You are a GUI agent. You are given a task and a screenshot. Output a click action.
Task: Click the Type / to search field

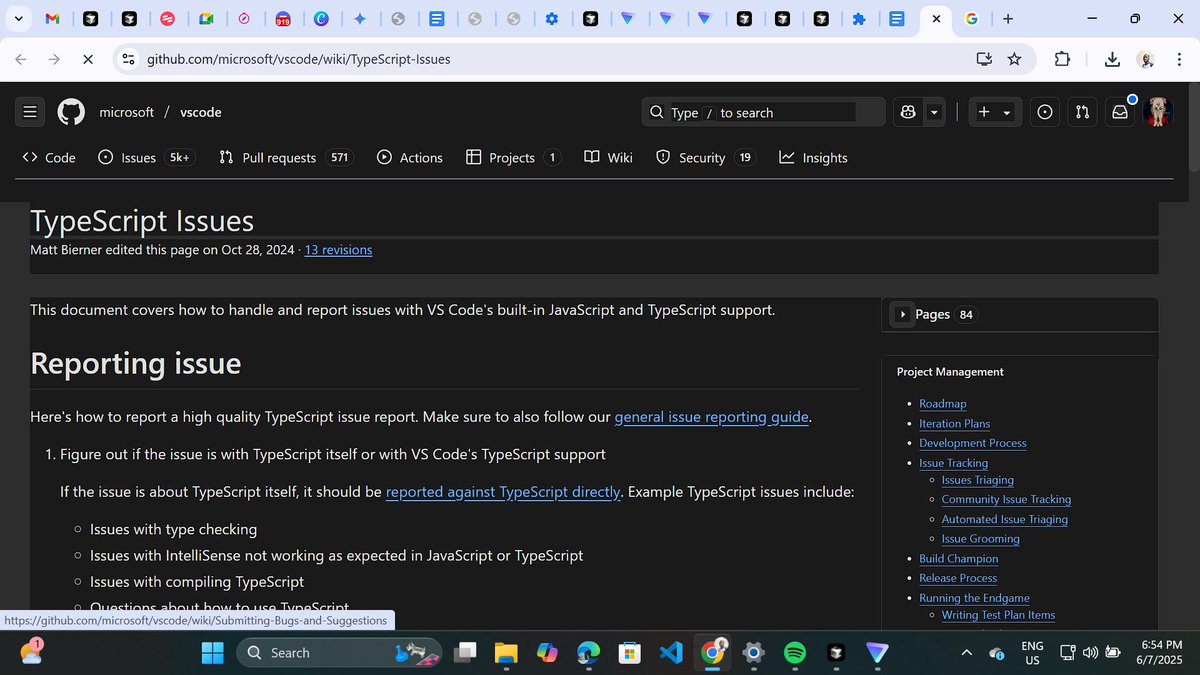point(764,112)
